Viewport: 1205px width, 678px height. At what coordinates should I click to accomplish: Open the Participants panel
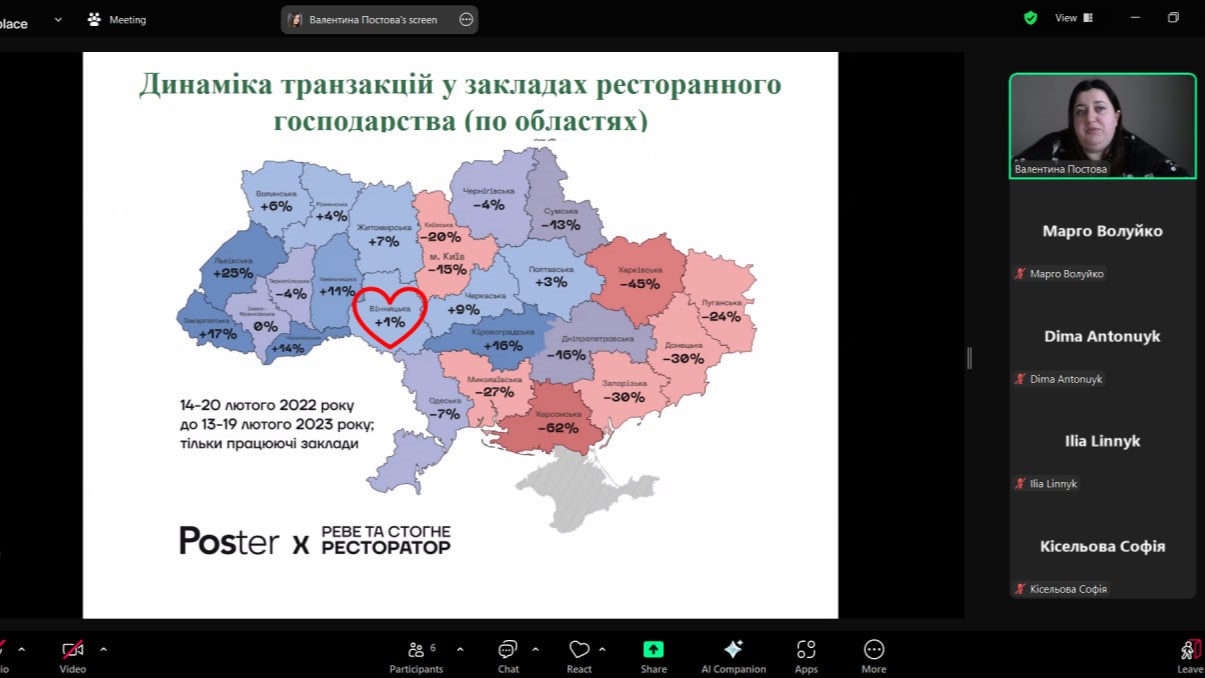click(416, 655)
